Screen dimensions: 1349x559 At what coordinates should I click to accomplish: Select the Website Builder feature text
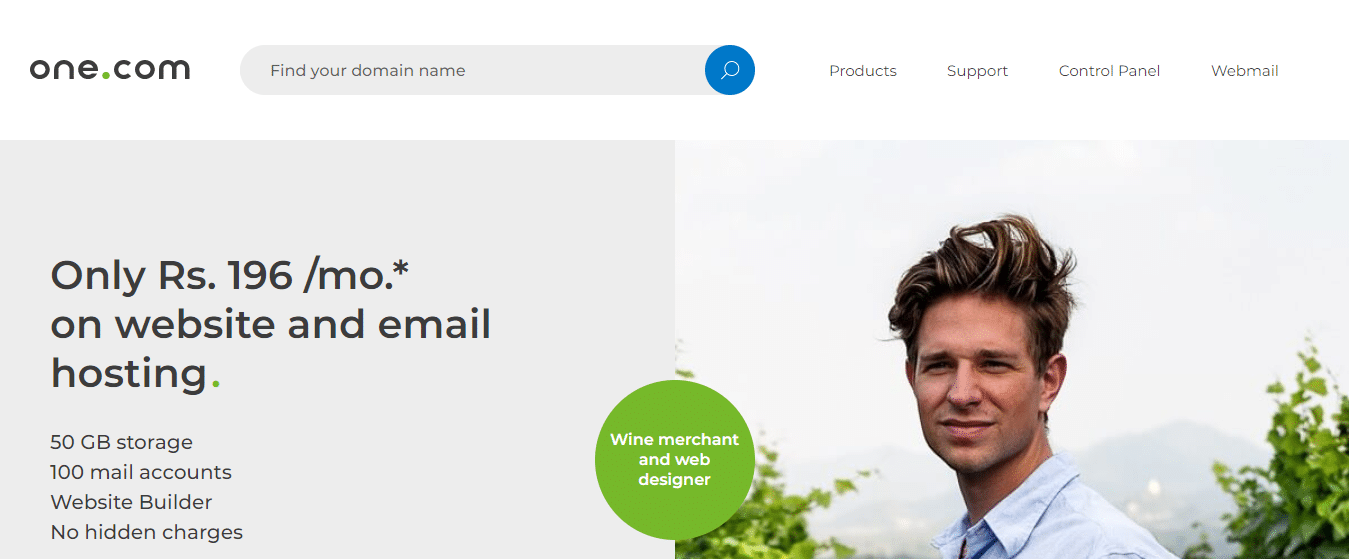pyautogui.click(x=131, y=502)
